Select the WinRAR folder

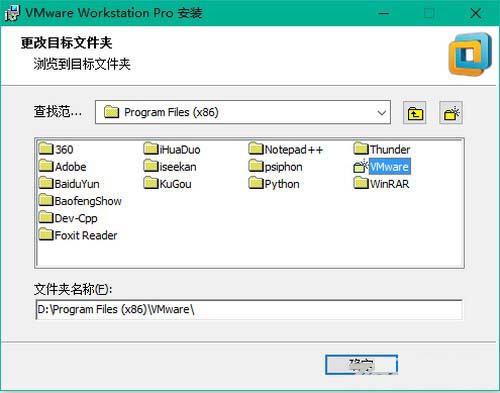coord(381,184)
